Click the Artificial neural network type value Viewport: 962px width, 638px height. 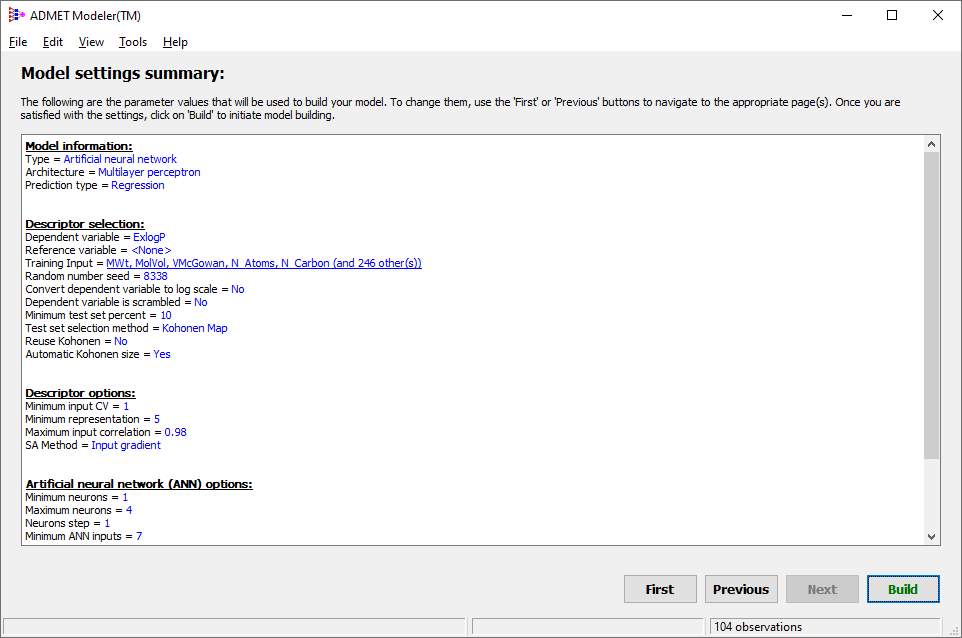[120, 159]
